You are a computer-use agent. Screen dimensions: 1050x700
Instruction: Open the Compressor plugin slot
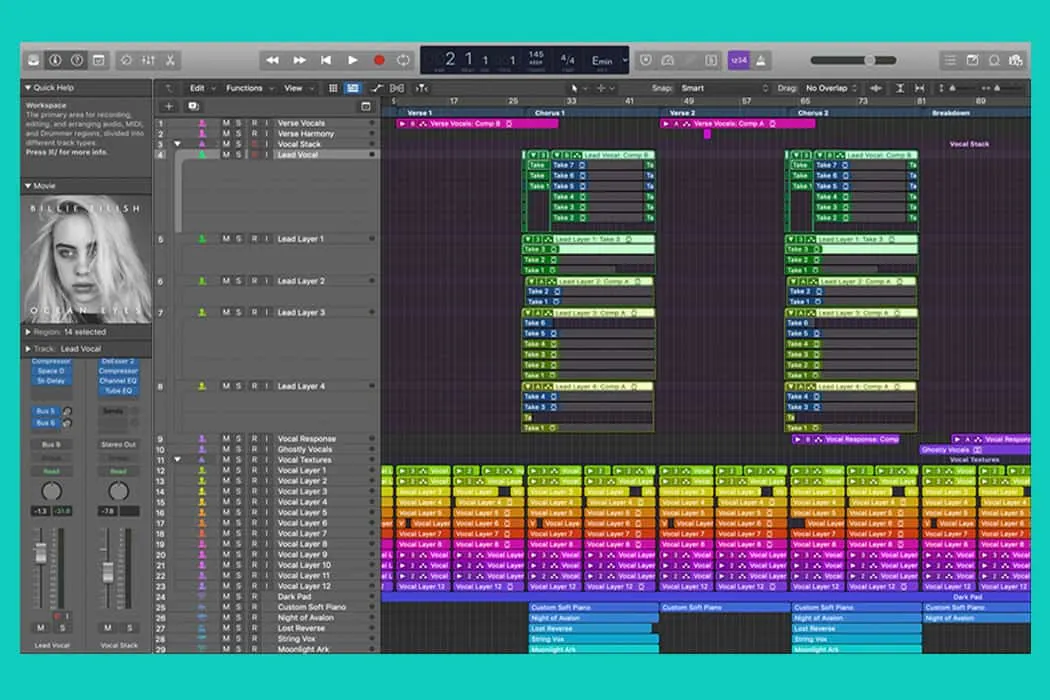(52, 361)
